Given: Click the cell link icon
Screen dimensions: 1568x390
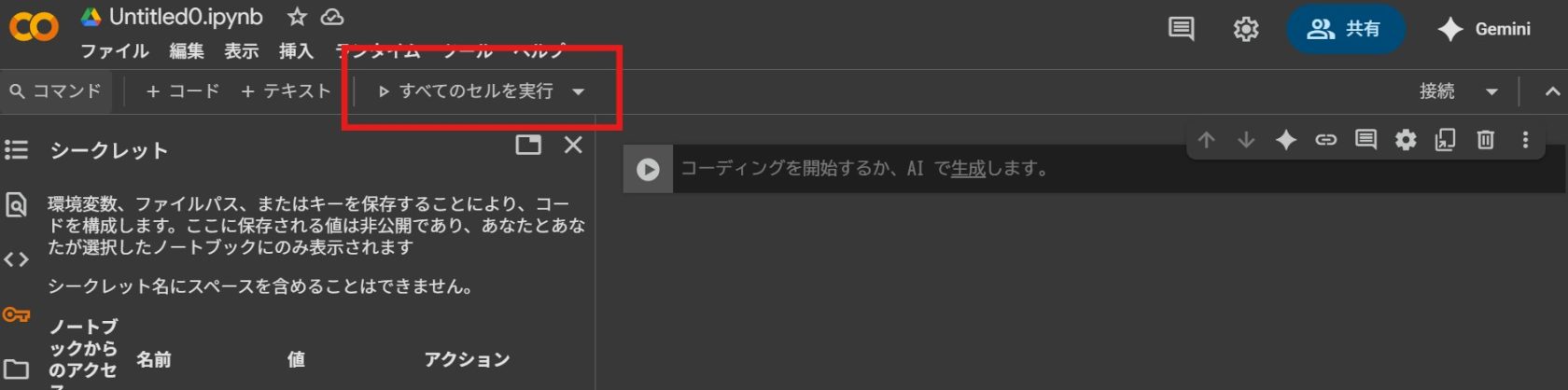Looking at the screenshot, I should tap(1325, 140).
